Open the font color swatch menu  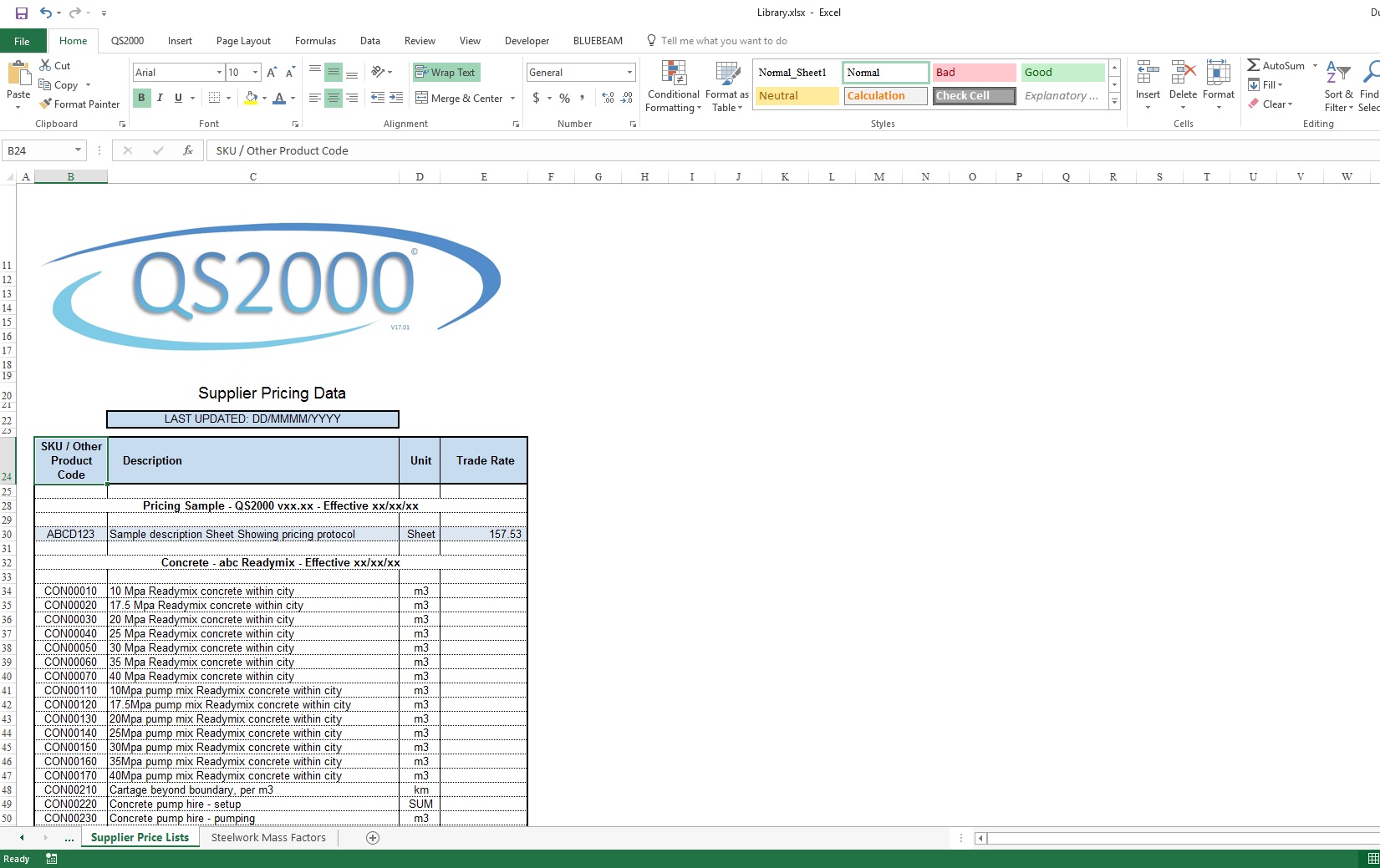click(x=293, y=99)
